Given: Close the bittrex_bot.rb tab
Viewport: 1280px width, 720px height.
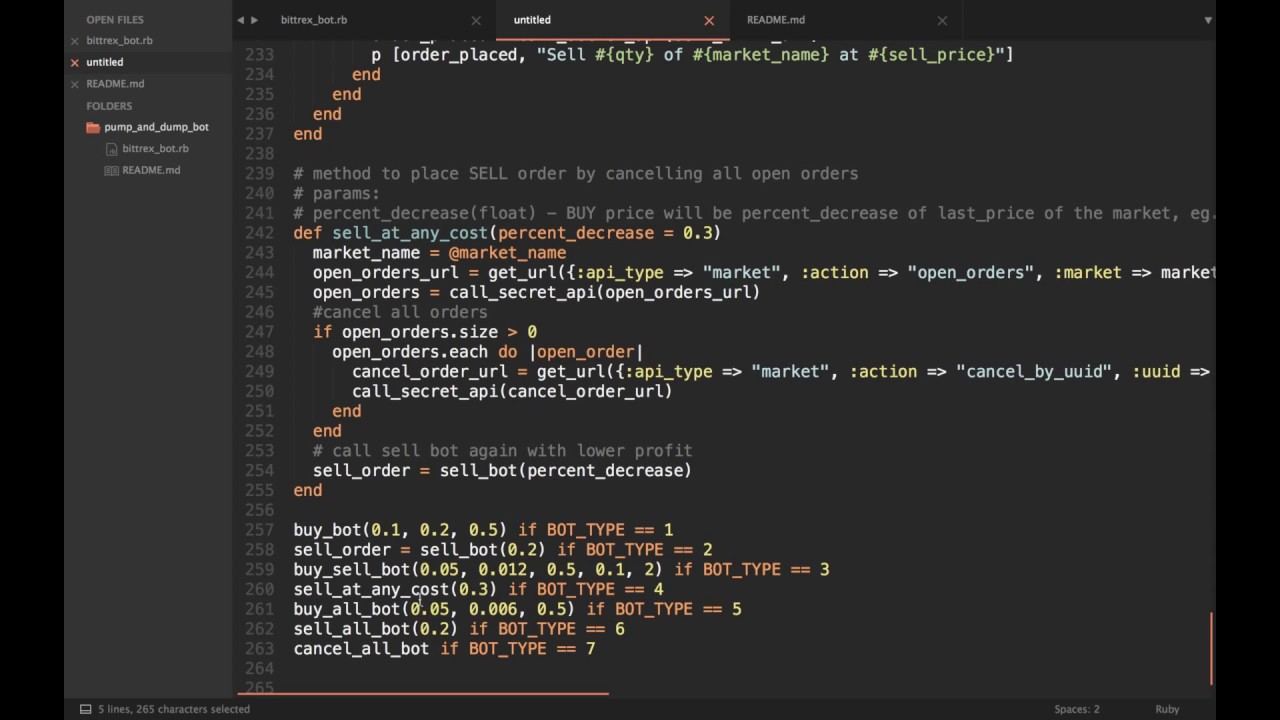Looking at the screenshot, I should tap(476, 20).
